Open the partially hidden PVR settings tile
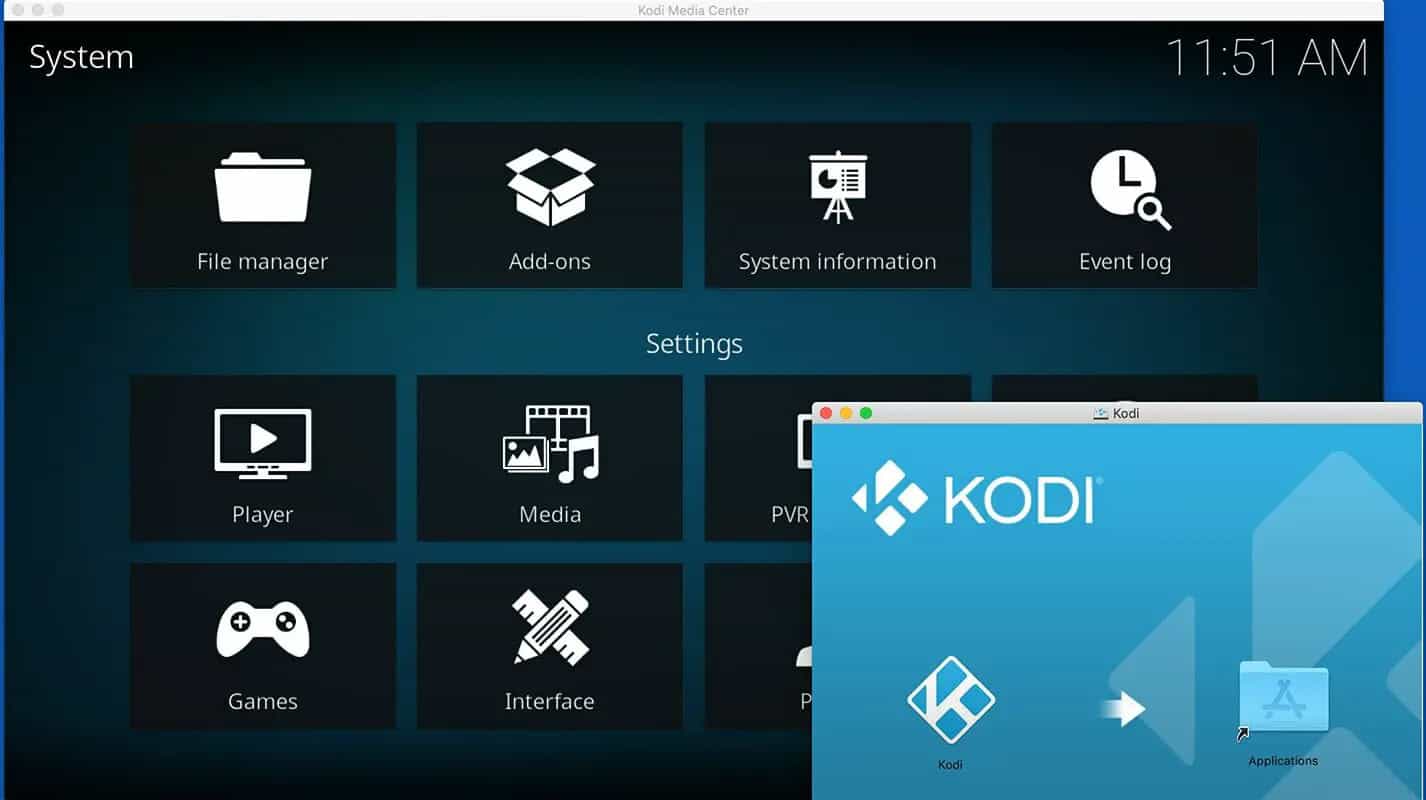Screen dimensions: 1426x800 click(758, 458)
